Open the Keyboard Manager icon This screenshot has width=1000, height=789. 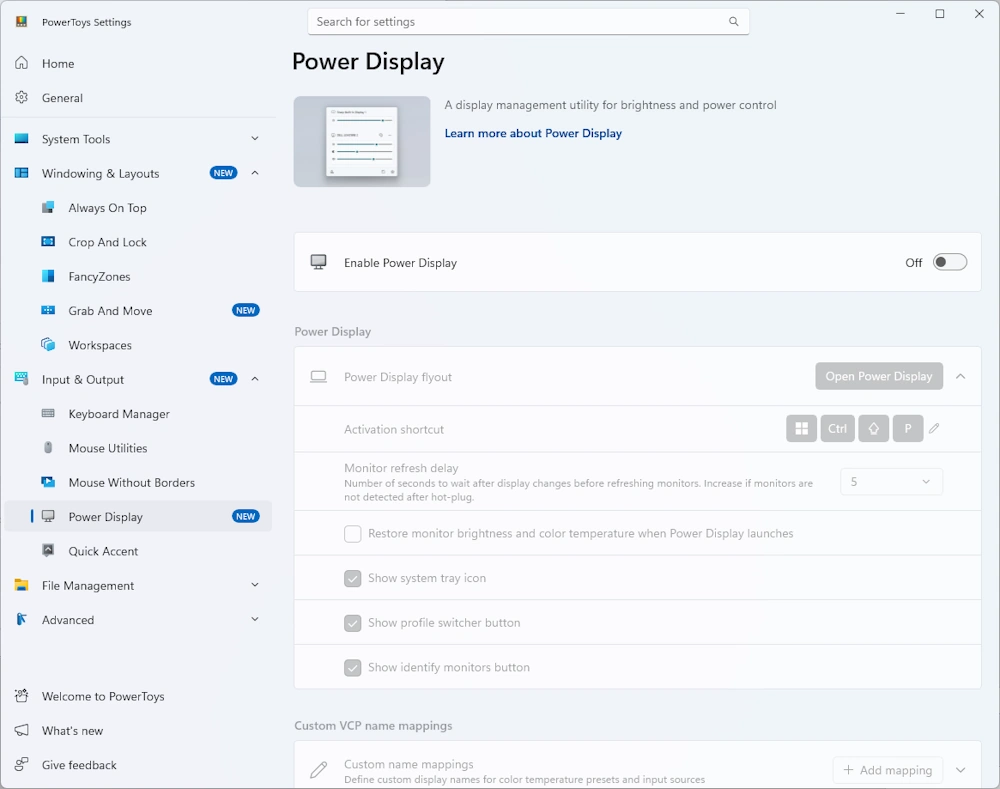pyautogui.click(x=48, y=414)
